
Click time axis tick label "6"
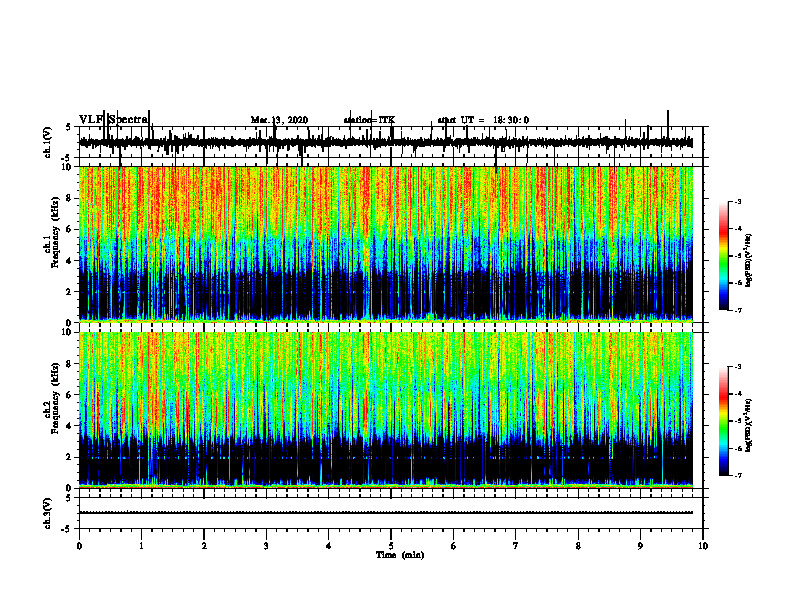point(454,546)
